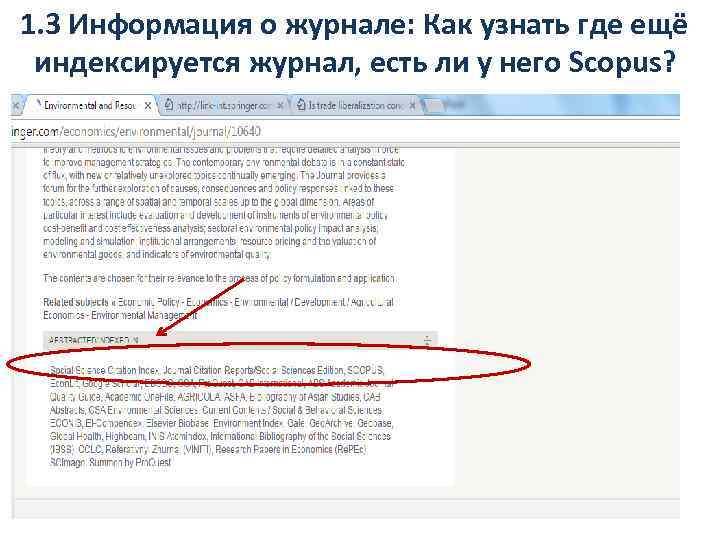The image size is (720, 540).
Task: Open the Economic Policy related subject
Action: pyautogui.click(x=149, y=303)
